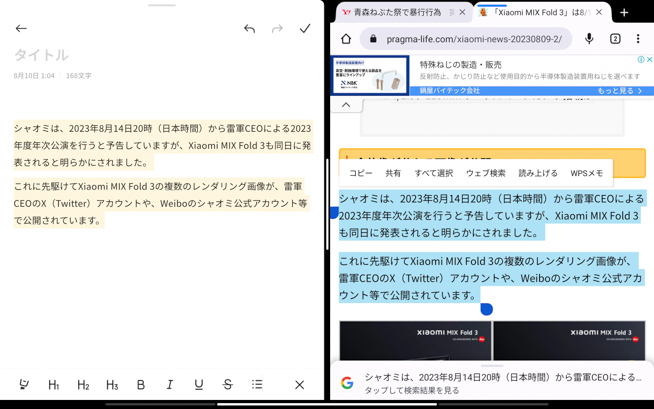The width and height of the screenshot is (654, 409).
Task: Apply Heading 1 formatting
Action: point(54,384)
